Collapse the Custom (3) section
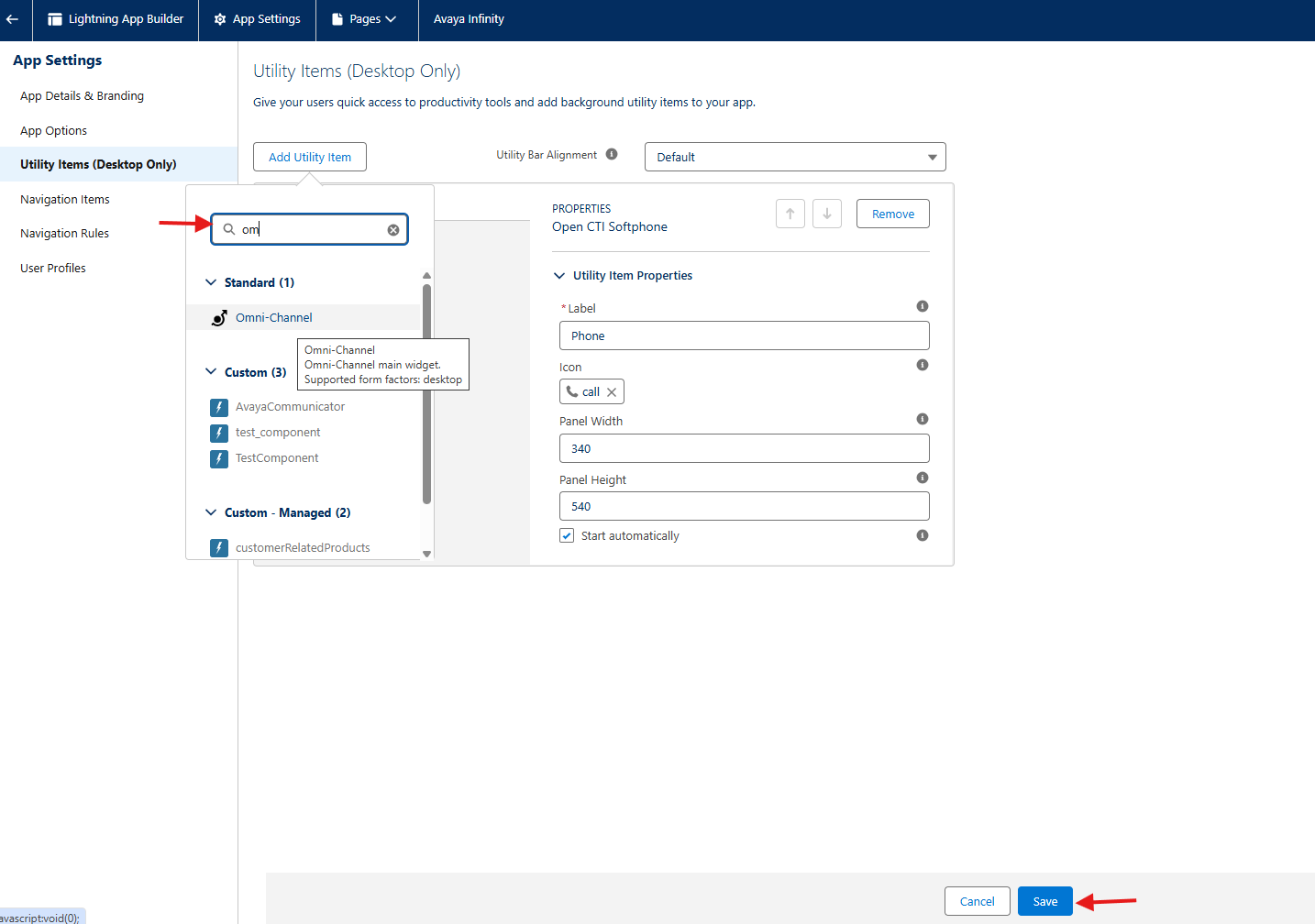The height and width of the screenshot is (924, 1315). coord(211,372)
